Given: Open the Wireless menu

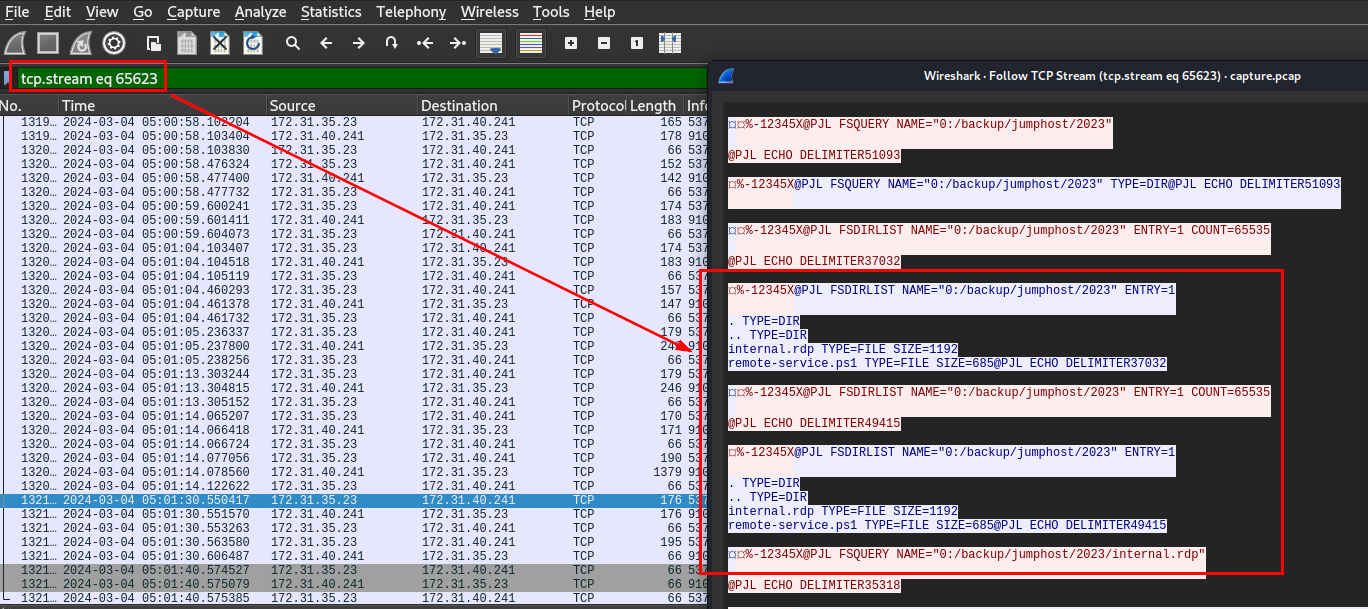Looking at the screenshot, I should 490,12.
